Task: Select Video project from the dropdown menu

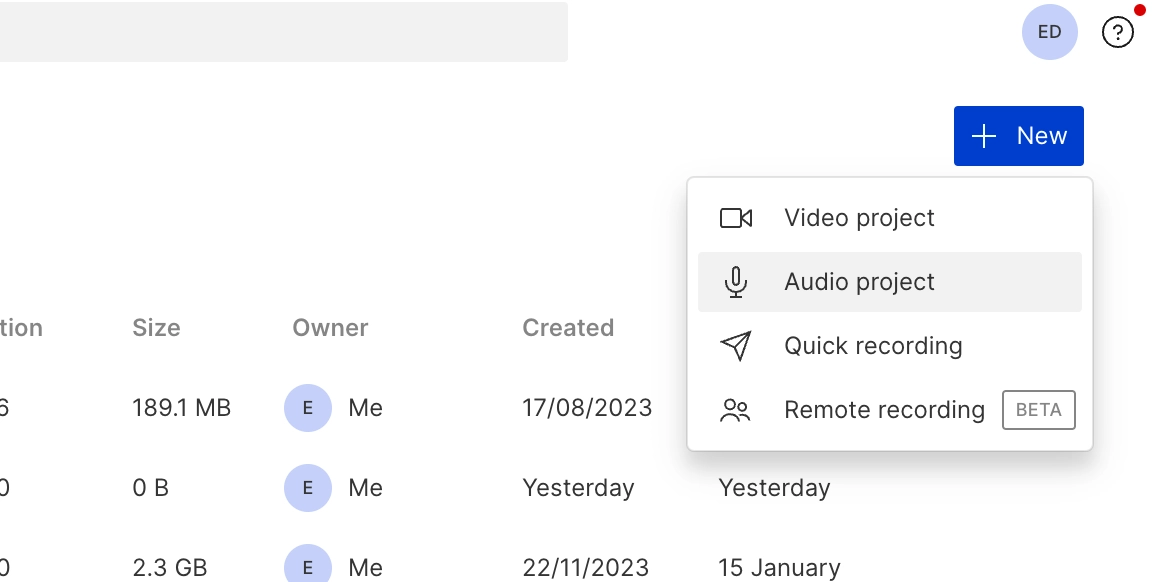Action: pos(859,217)
